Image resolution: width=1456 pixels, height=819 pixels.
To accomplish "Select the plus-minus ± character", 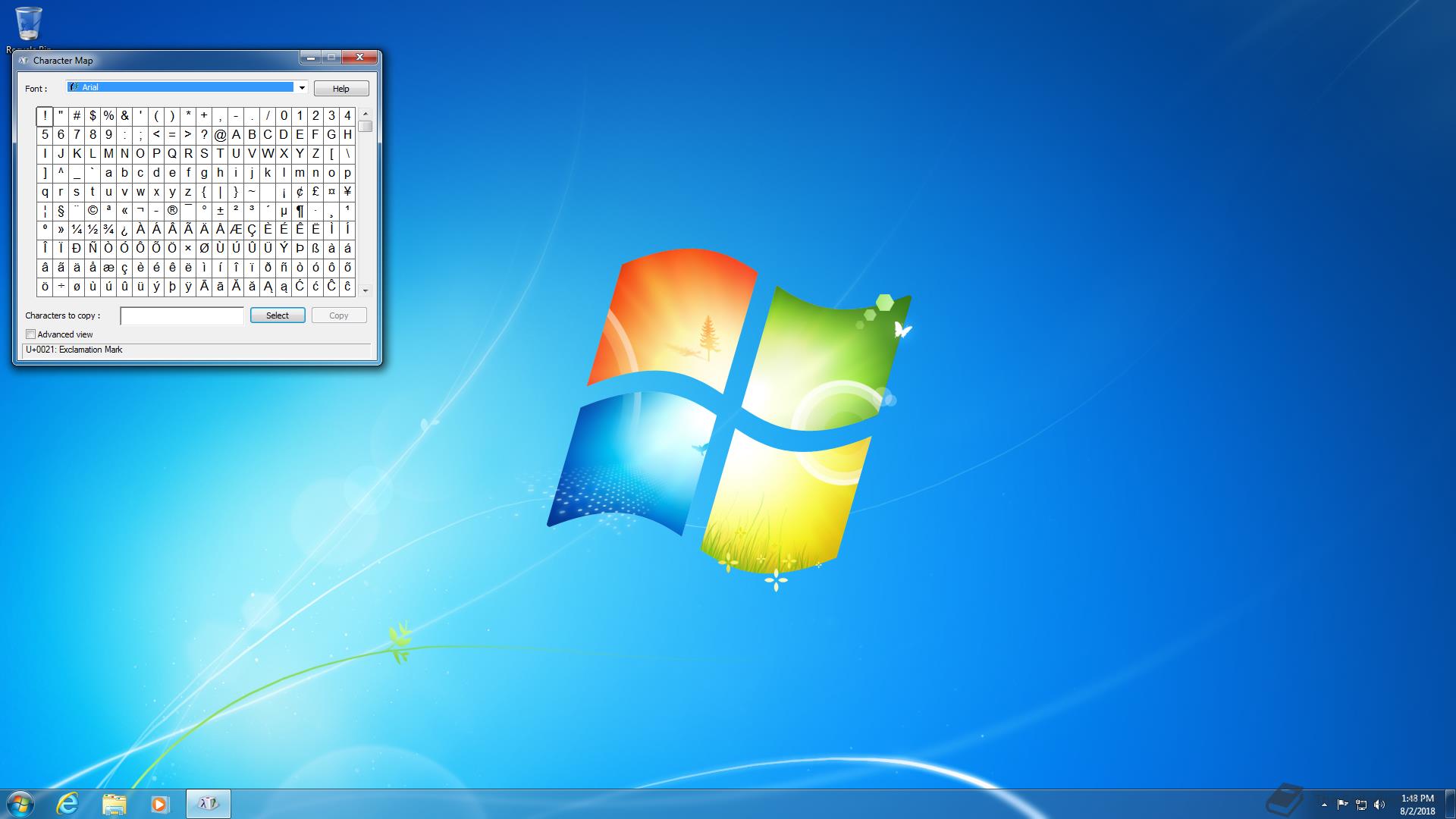I will pyautogui.click(x=220, y=211).
